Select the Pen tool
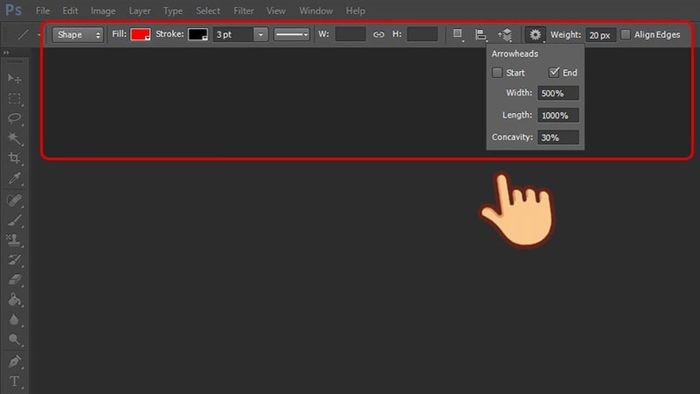The height and width of the screenshot is (394, 700). pyautogui.click(x=14, y=361)
